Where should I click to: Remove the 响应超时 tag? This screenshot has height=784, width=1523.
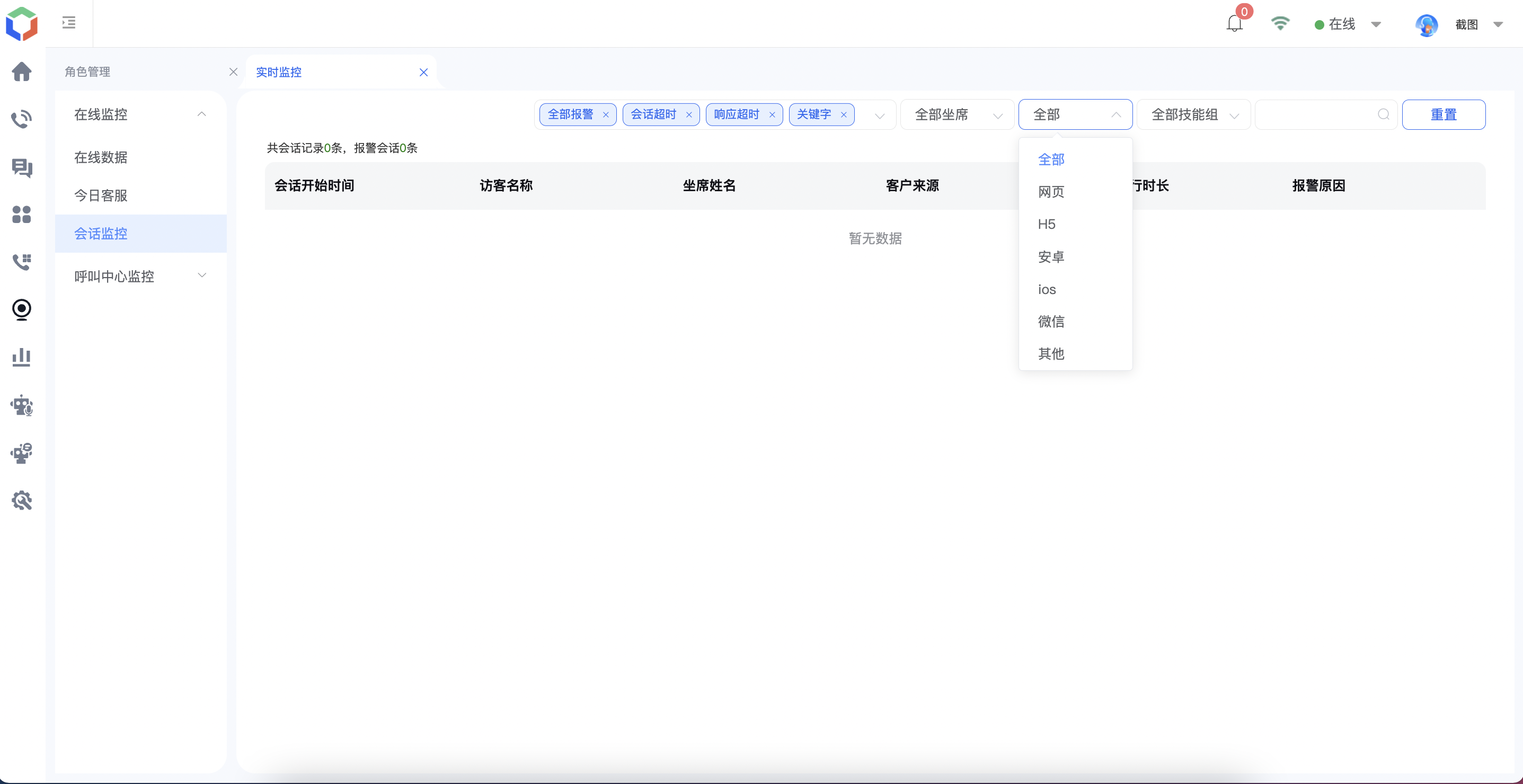772,114
